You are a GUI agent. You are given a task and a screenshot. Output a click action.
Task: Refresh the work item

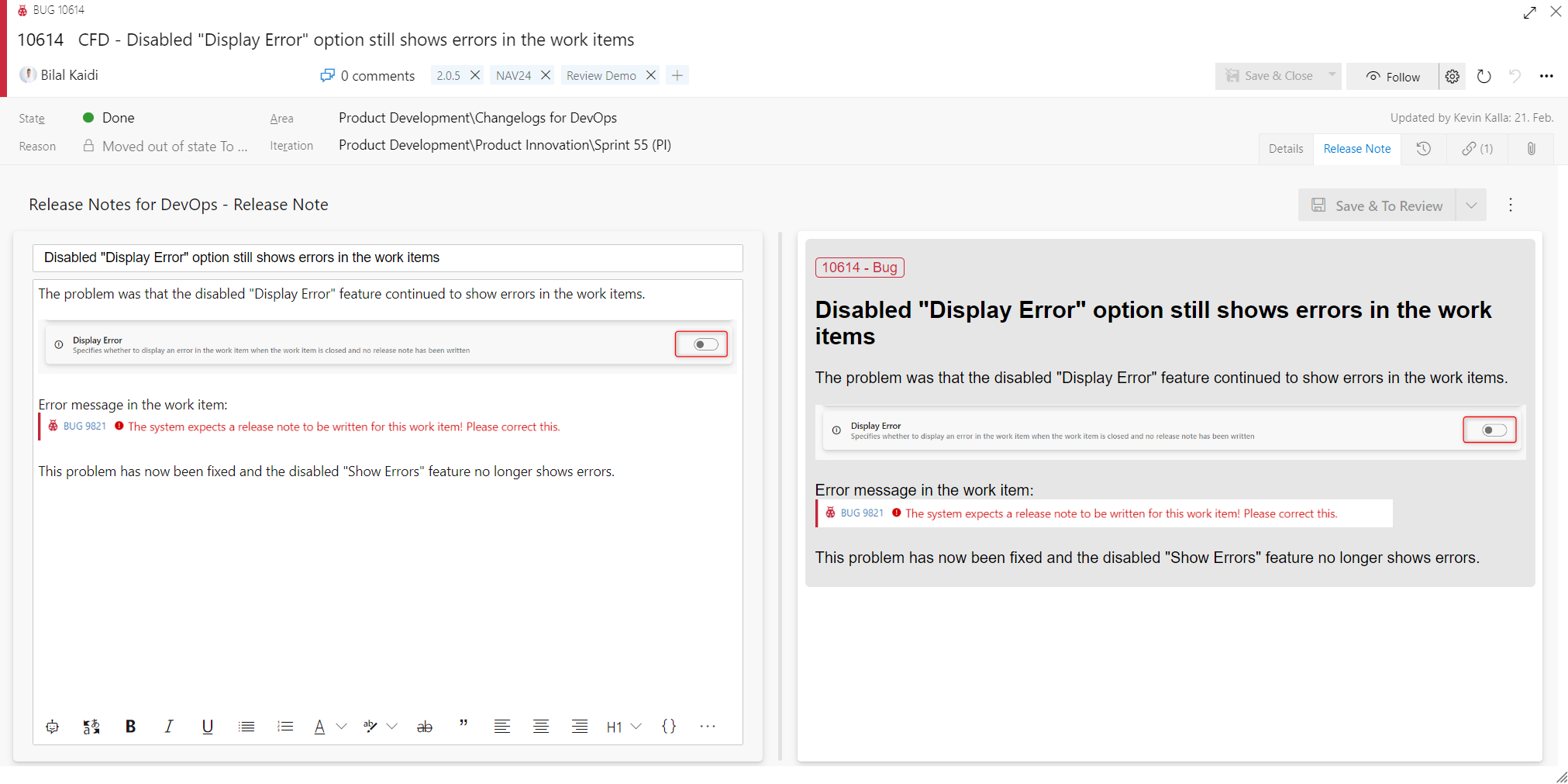click(x=1484, y=76)
